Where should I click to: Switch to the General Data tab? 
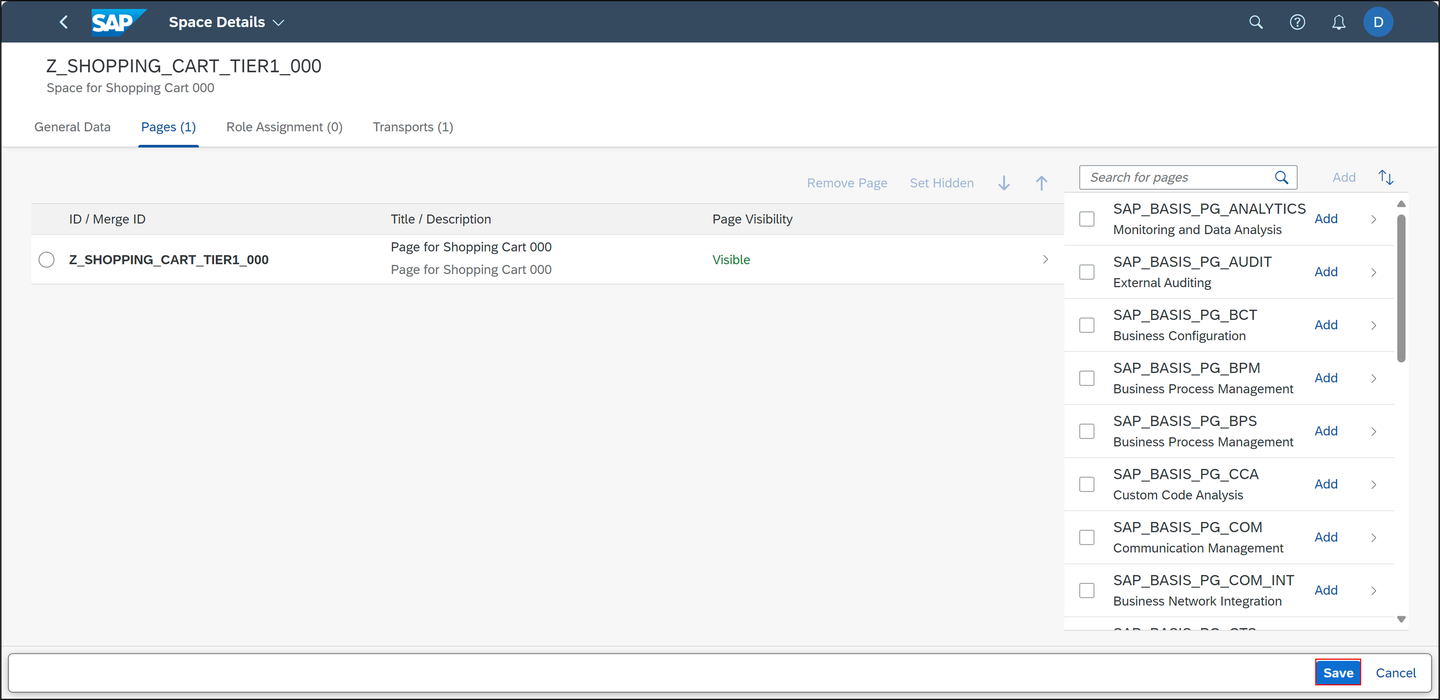(x=72, y=127)
